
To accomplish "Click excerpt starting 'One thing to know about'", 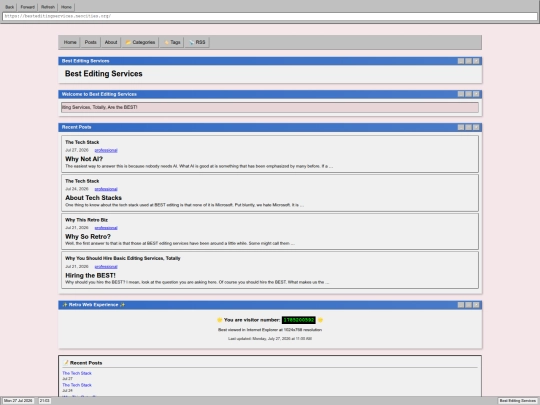I will pos(185,205).
